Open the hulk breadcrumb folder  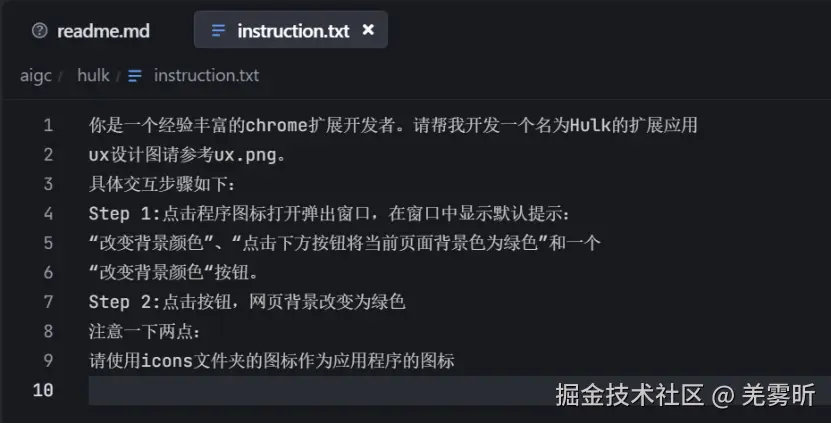(x=93, y=76)
